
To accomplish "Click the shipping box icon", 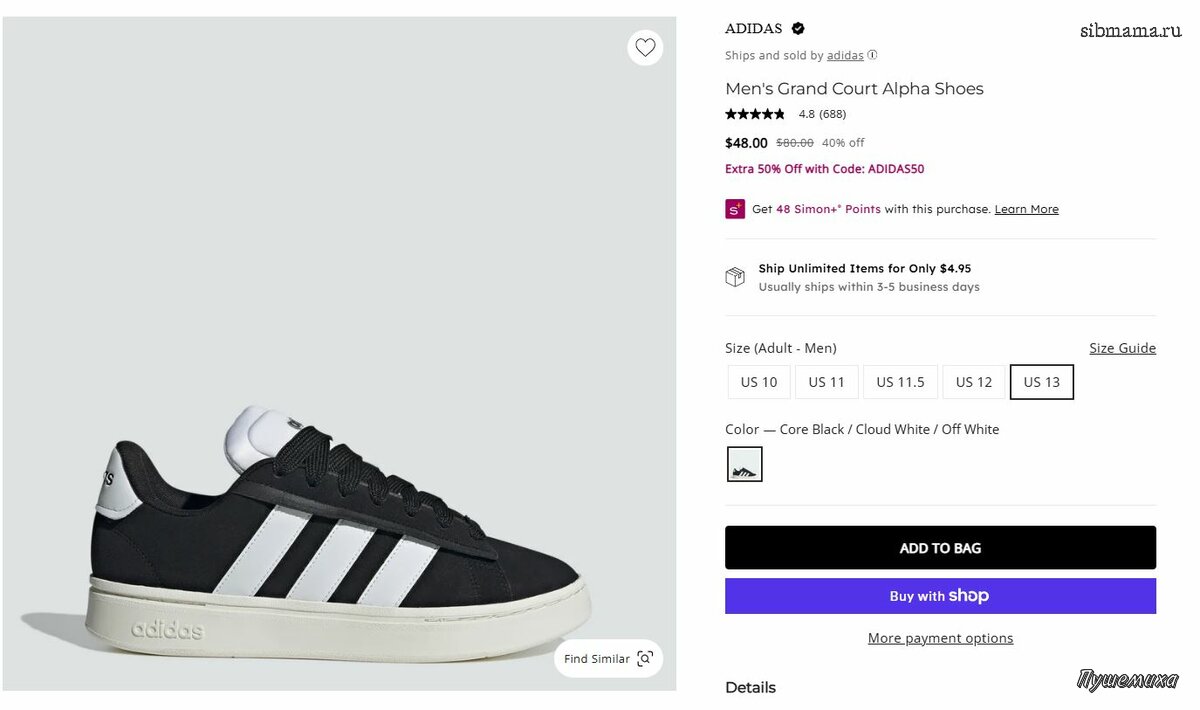I will (x=735, y=277).
